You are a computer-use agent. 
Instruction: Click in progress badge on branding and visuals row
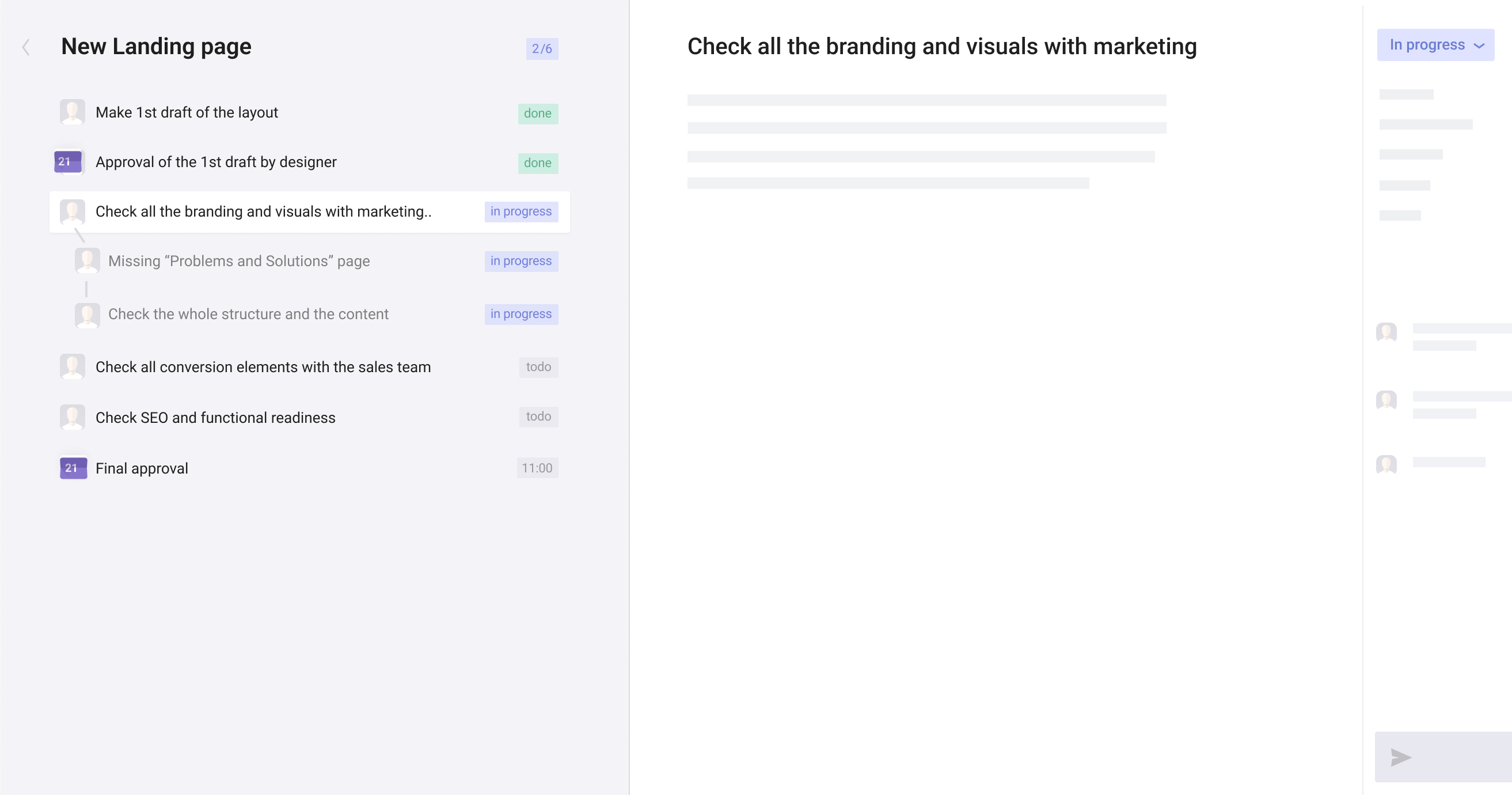click(x=521, y=211)
